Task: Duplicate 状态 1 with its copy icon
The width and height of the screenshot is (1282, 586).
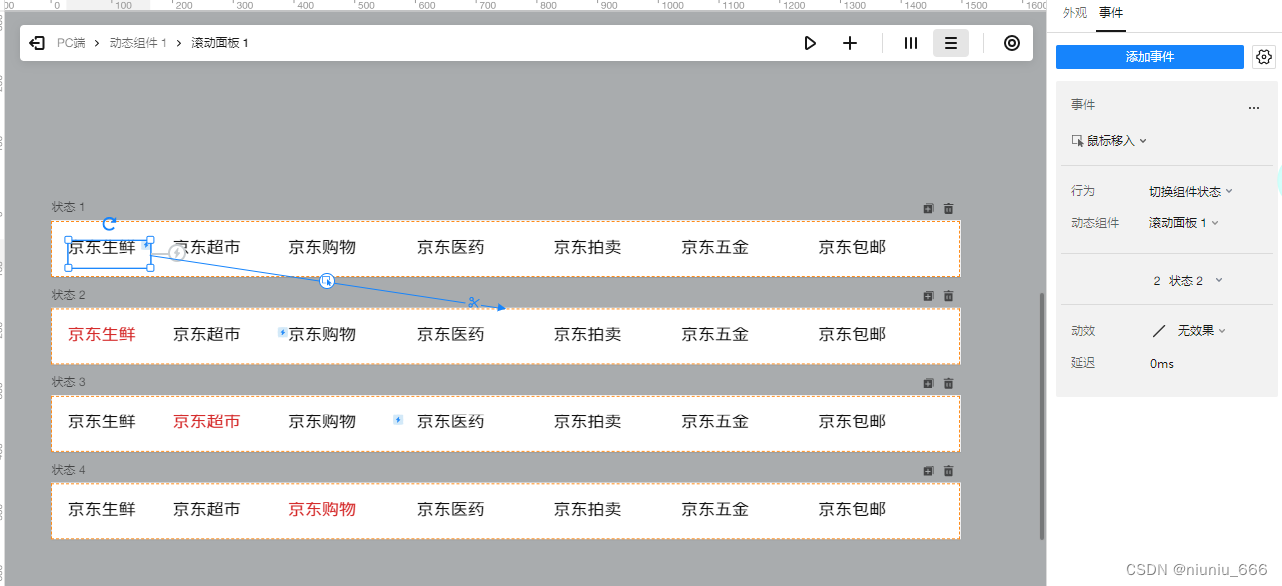Action: (x=928, y=208)
